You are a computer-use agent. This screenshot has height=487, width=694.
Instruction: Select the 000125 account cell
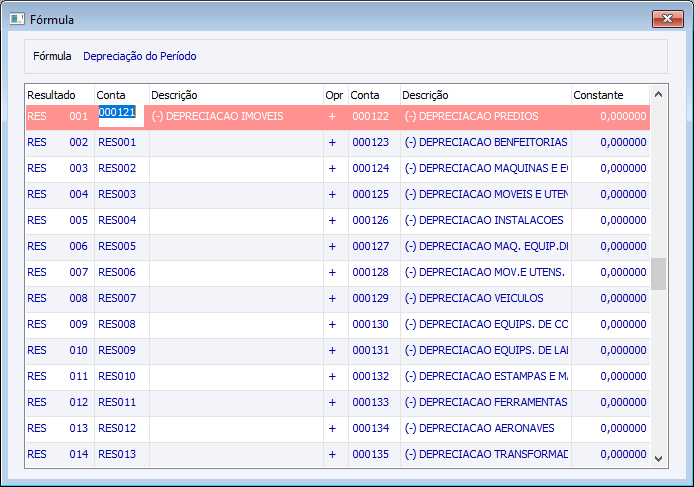point(374,194)
